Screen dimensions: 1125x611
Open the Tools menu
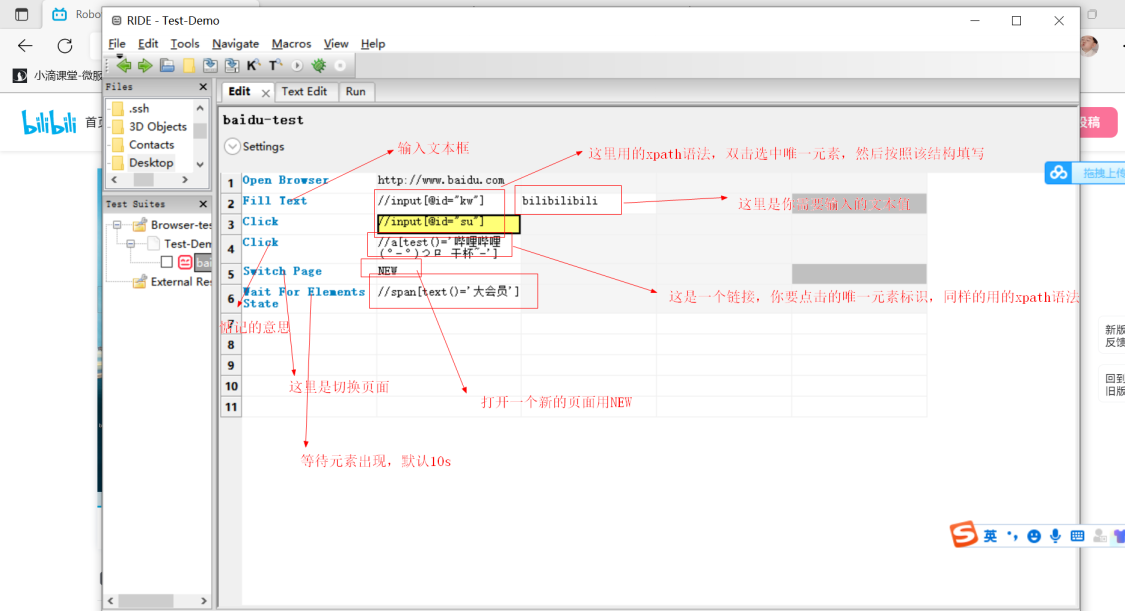coord(184,44)
